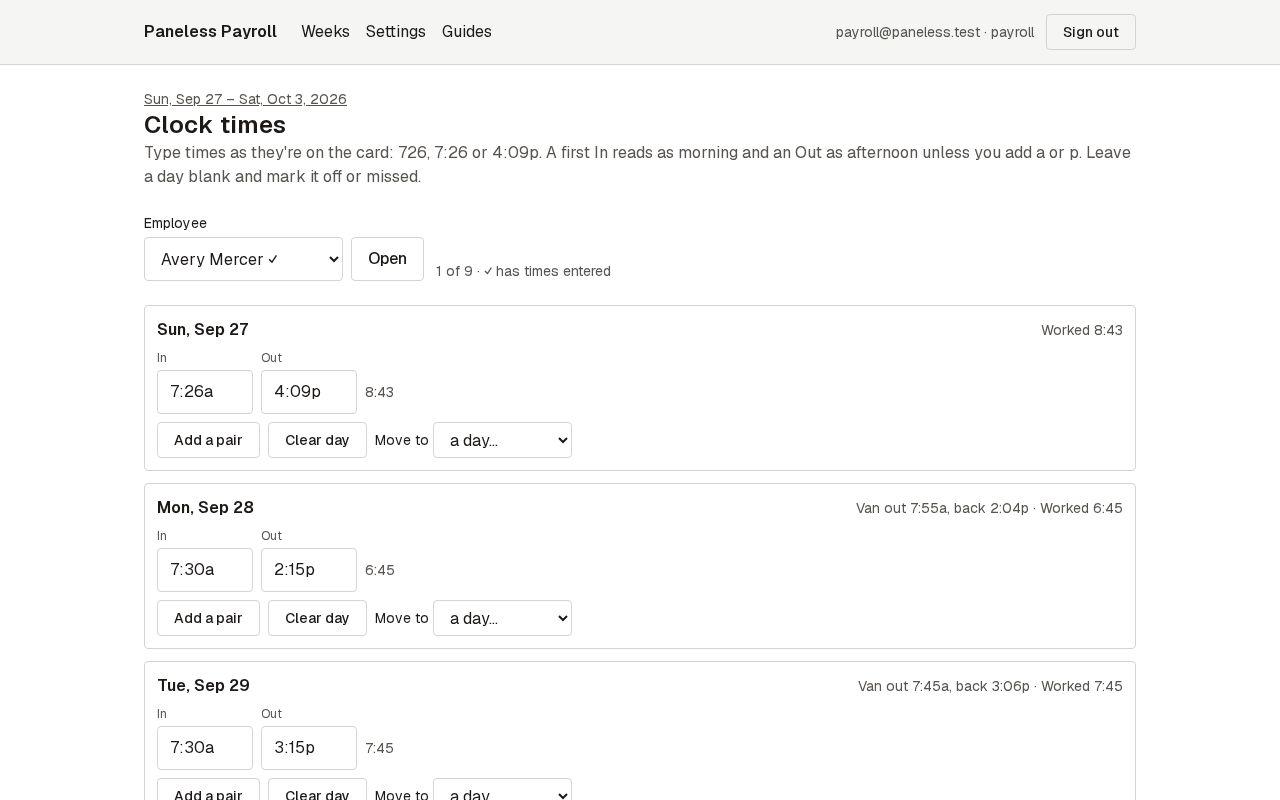Edit the Monday Out time 2:15p
Screen dimensions: 1280x800
(309, 570)
